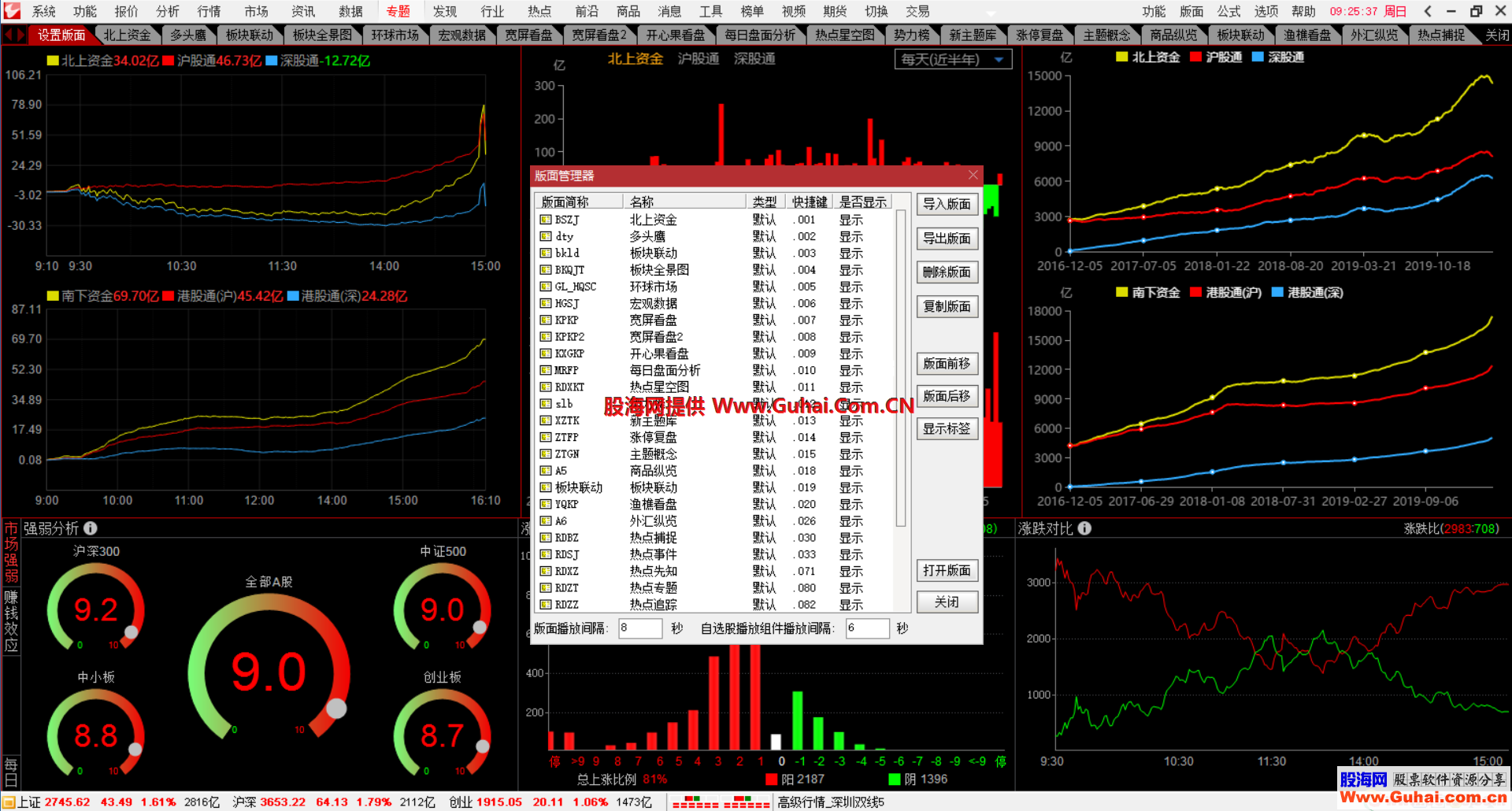The image size is (1512, 811).
Task: Click the 沪深300 gauge knob
Action: pyautogui.click(x=132, y=631)
